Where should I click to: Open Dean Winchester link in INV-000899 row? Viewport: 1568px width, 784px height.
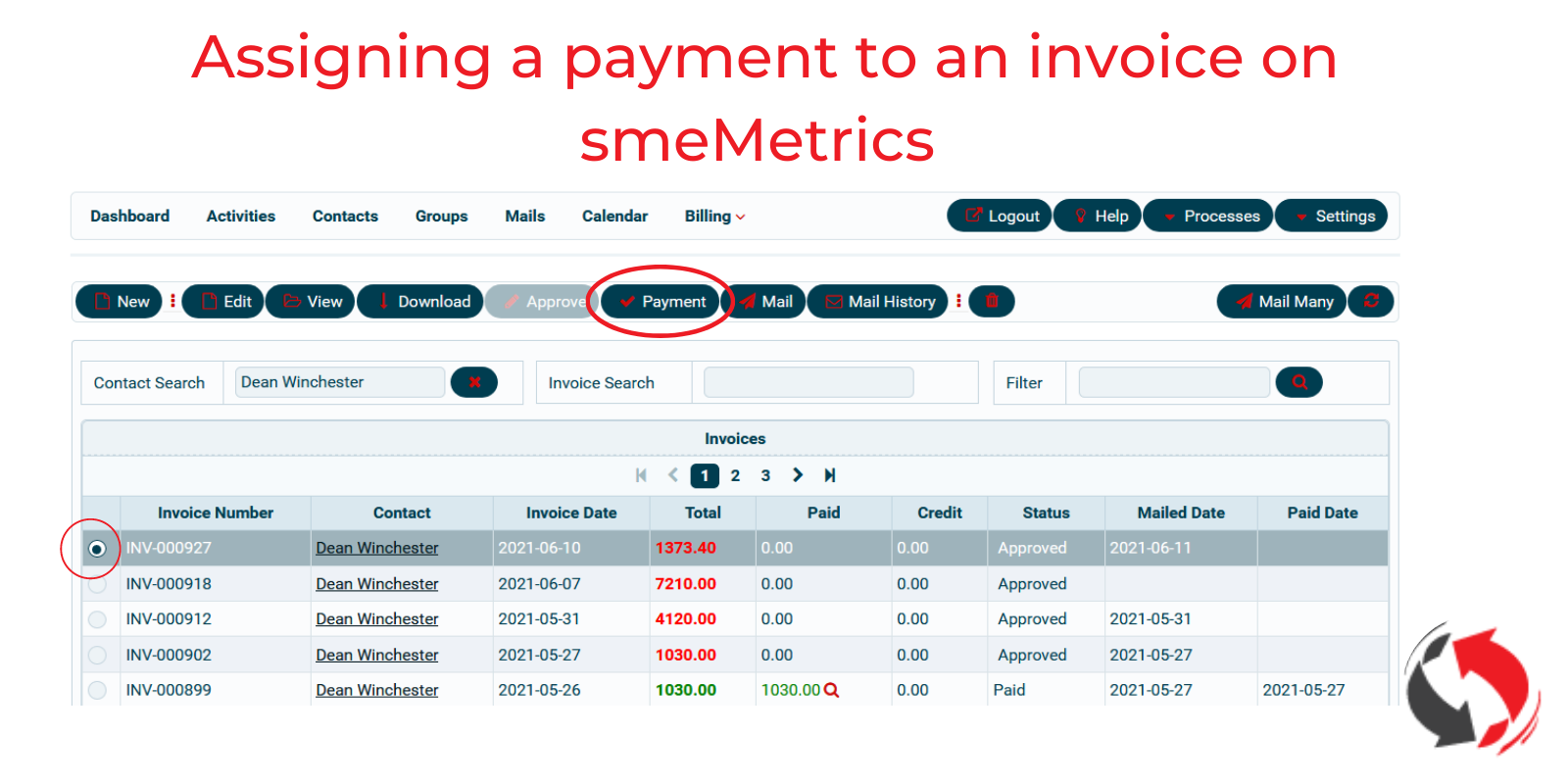point(377,690)
